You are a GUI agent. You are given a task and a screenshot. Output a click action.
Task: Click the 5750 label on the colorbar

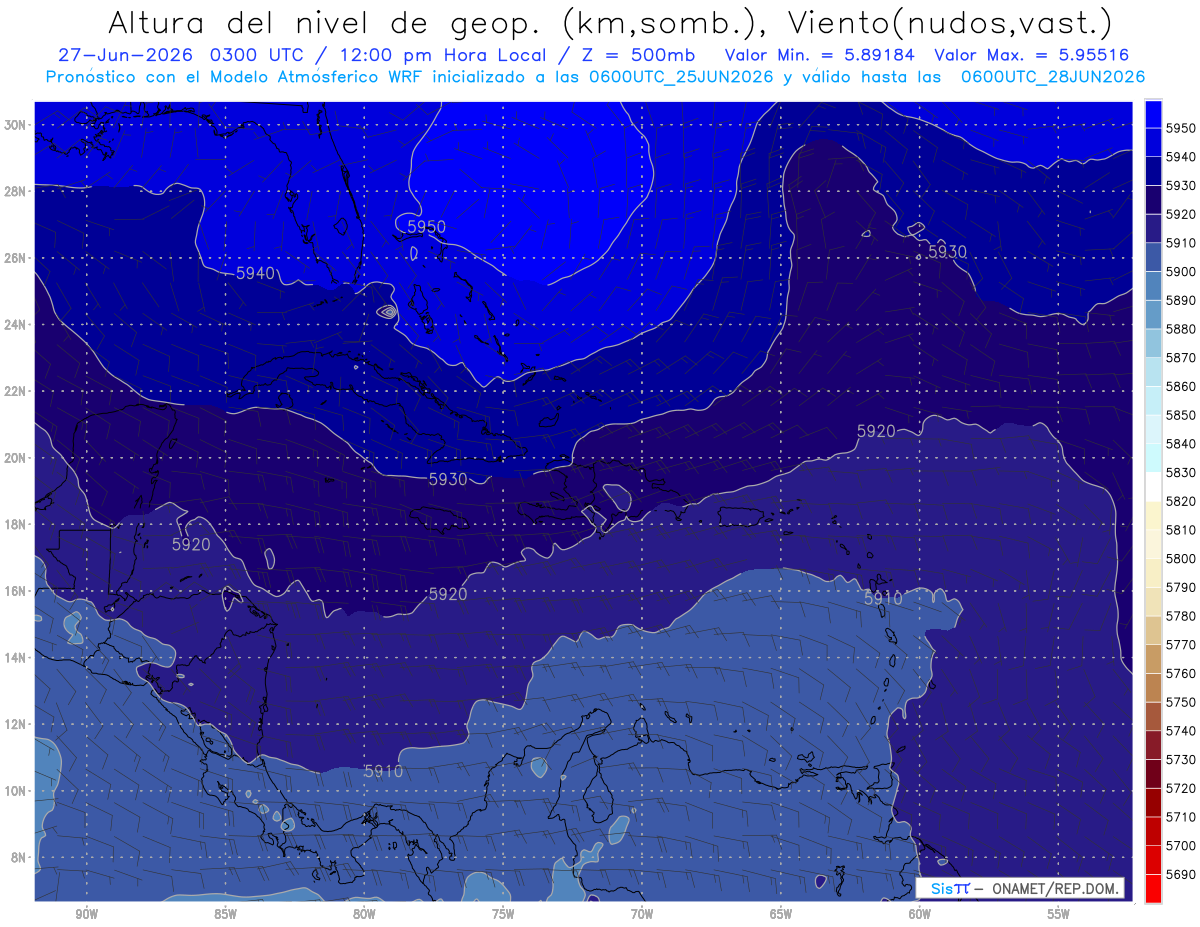point(1180,702)
